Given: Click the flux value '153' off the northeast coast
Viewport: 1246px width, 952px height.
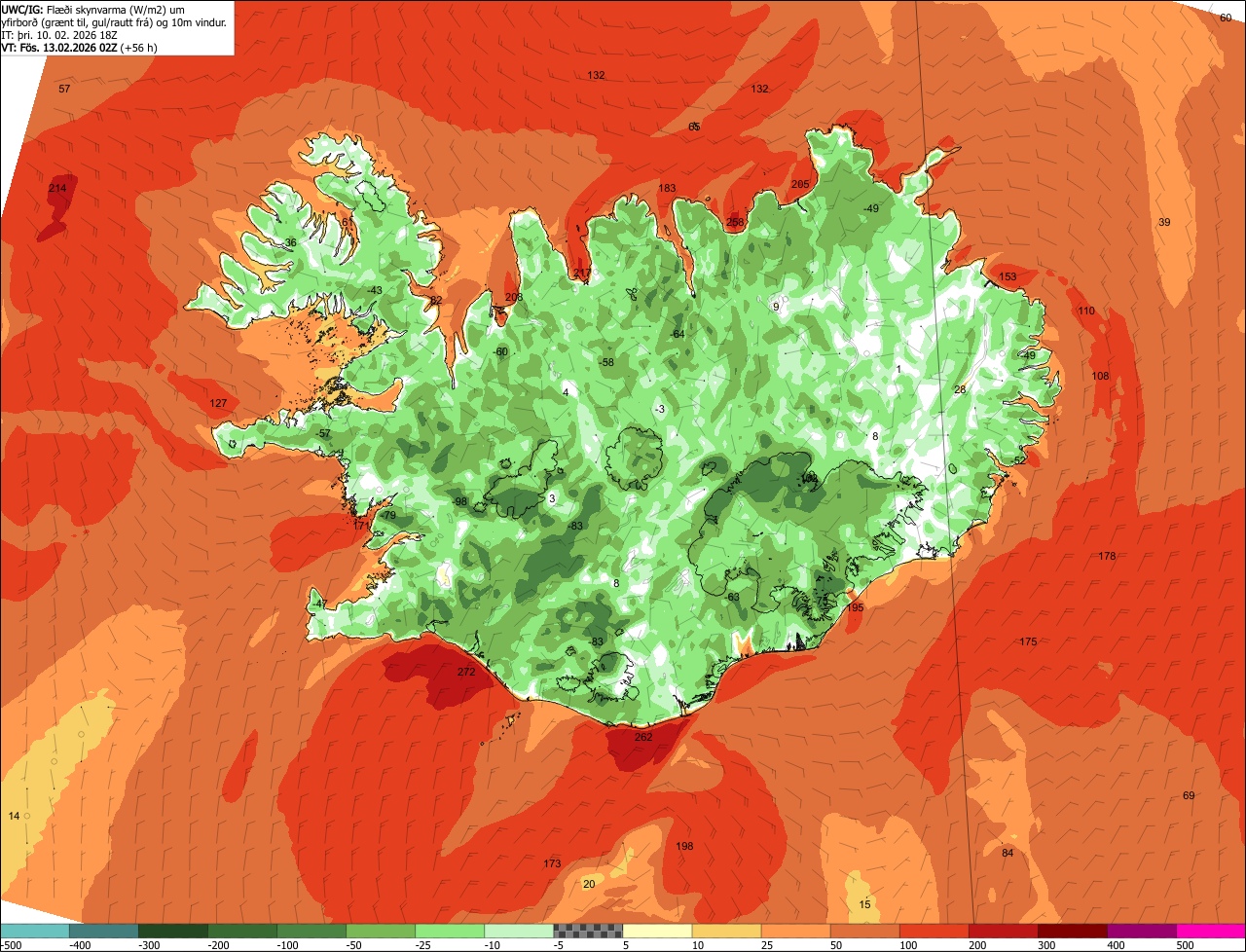Looking at the screenshot, I should pyautogui.click(x=1008, y=276).
